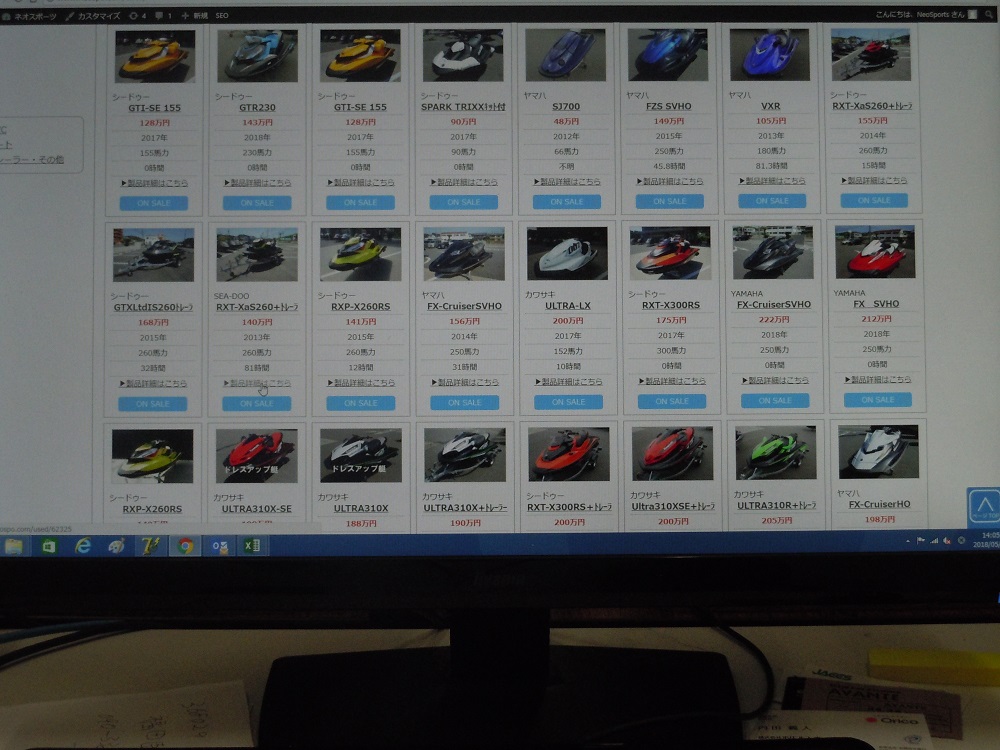Open the Windows Store taskbar icon
1000x750 pixels.
coord(48,547)
